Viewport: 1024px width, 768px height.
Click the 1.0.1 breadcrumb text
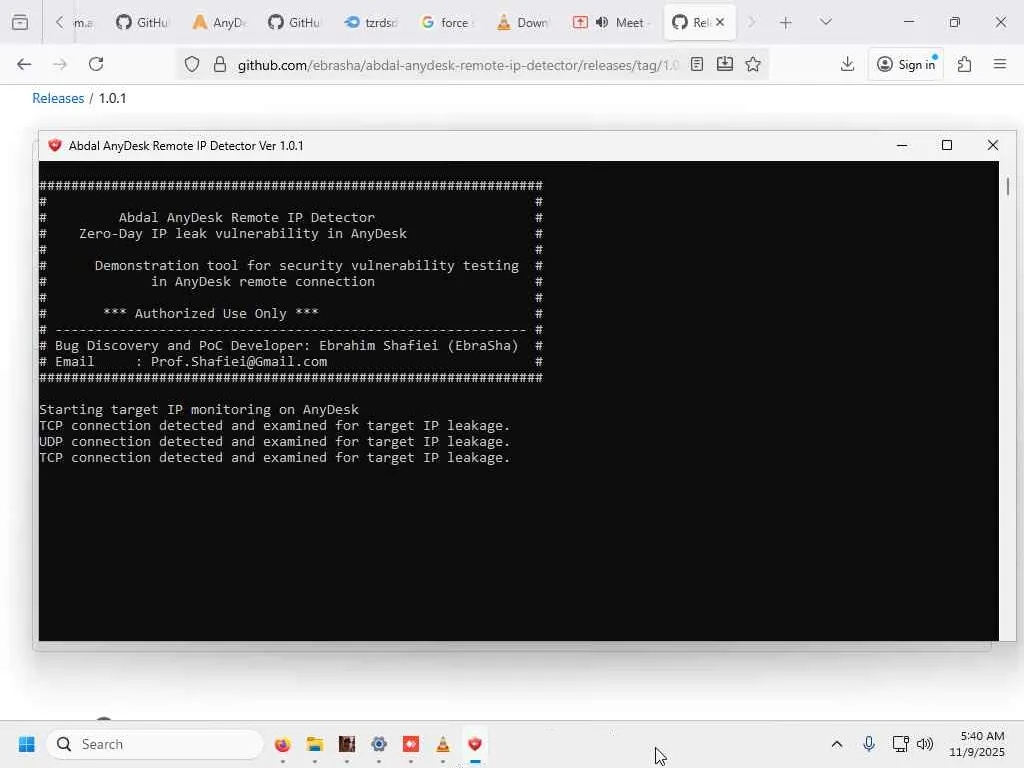pyautogui.click(x=112, y=98)
